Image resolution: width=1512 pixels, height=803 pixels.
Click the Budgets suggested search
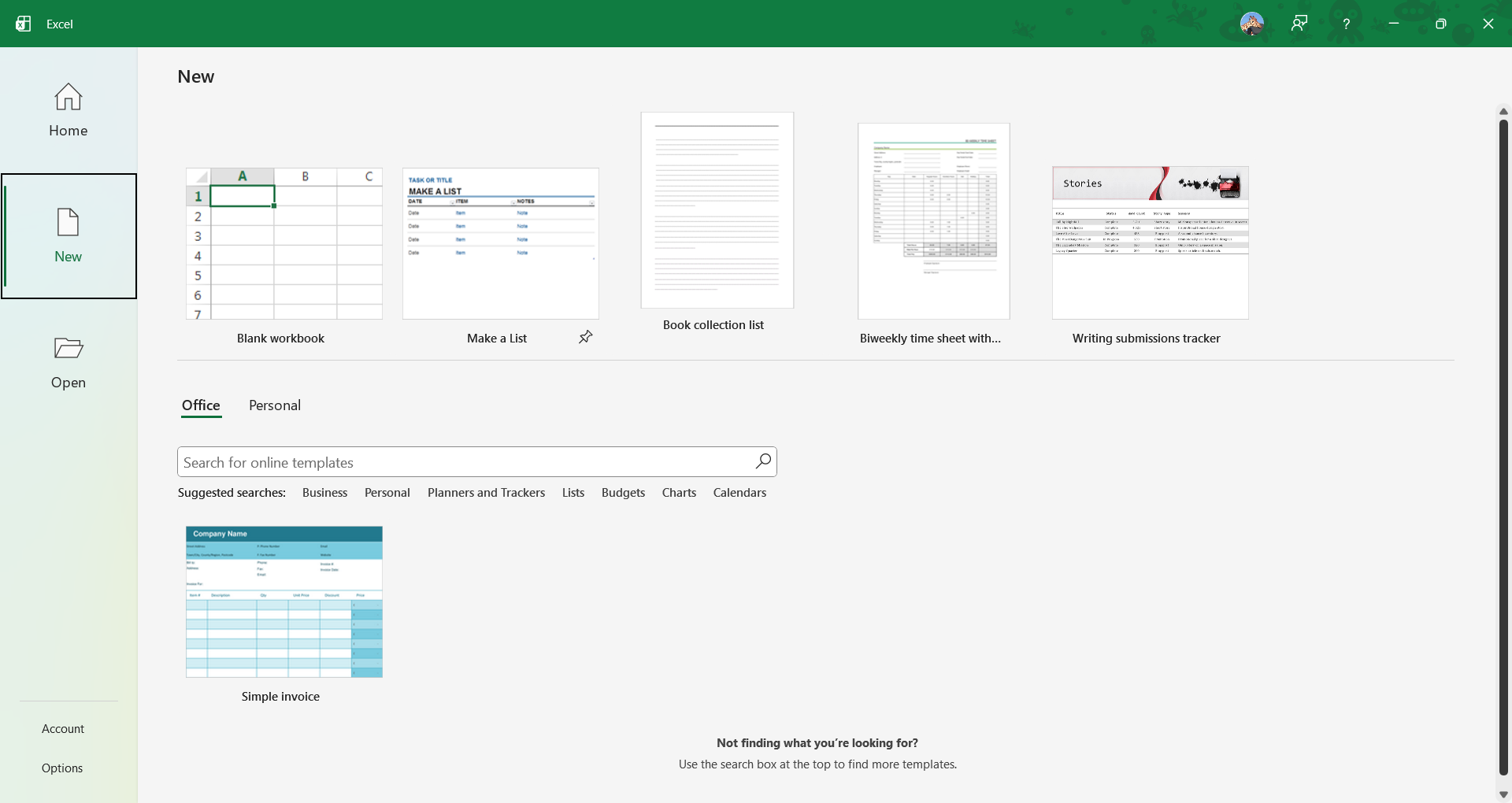coord(622,493)
